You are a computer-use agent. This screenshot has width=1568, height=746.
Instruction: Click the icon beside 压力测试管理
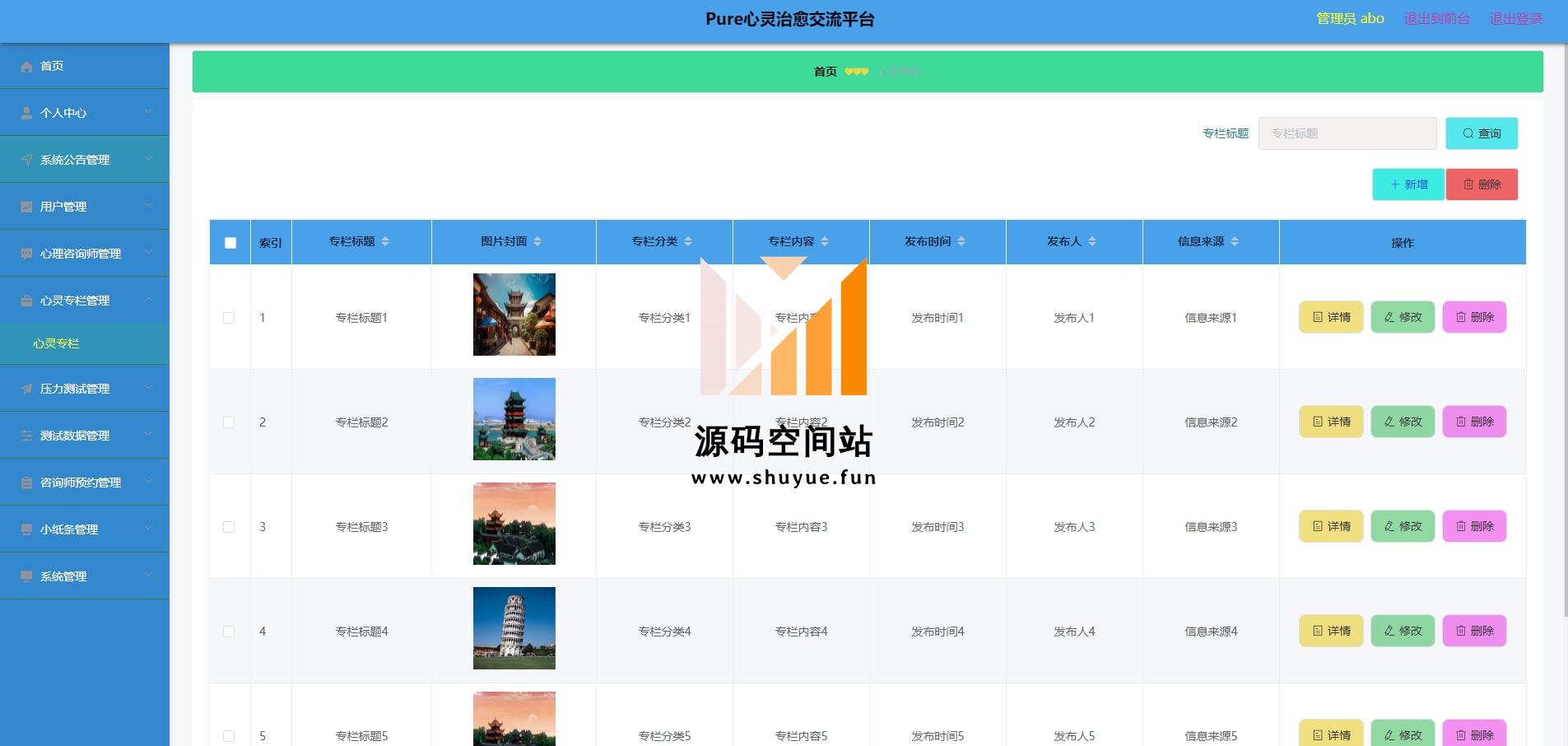tap(27, 389)
